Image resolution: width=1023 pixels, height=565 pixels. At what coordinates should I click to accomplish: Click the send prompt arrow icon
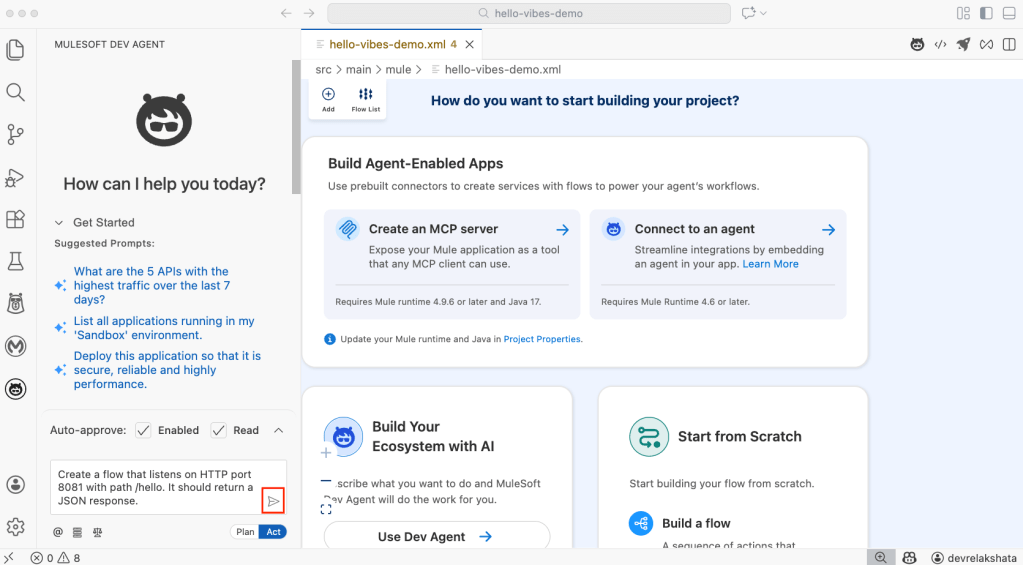273,501
